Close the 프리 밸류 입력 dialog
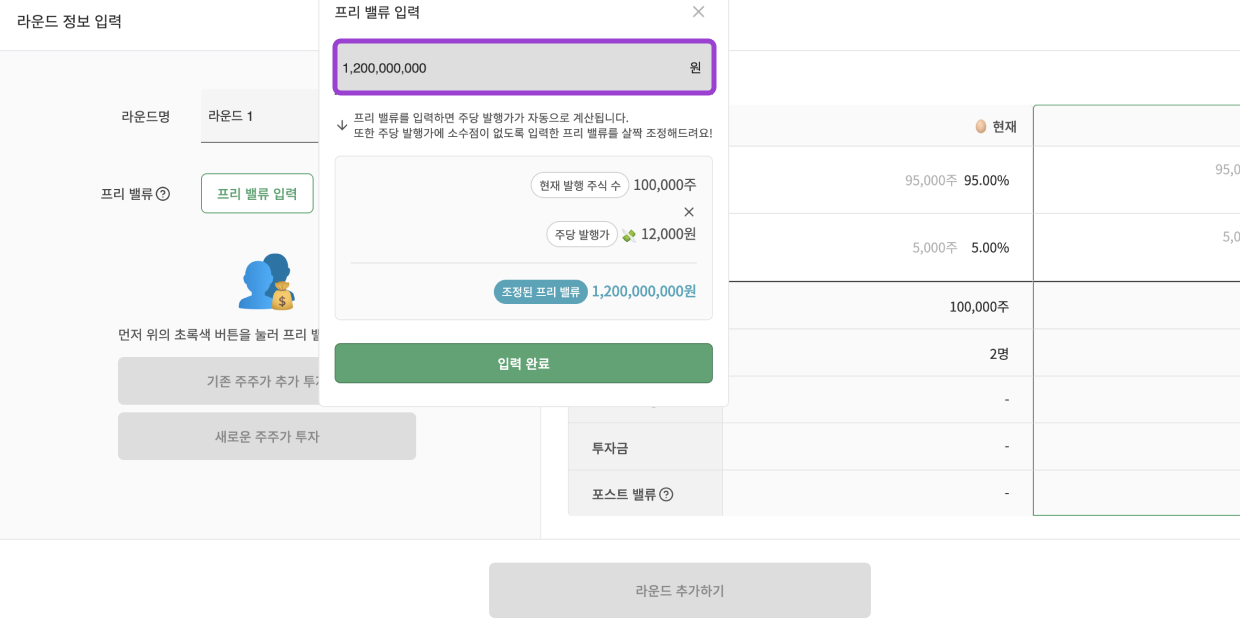Image resolution: width=1240 pixels, height=631 pixels. [x=698, y=12]
